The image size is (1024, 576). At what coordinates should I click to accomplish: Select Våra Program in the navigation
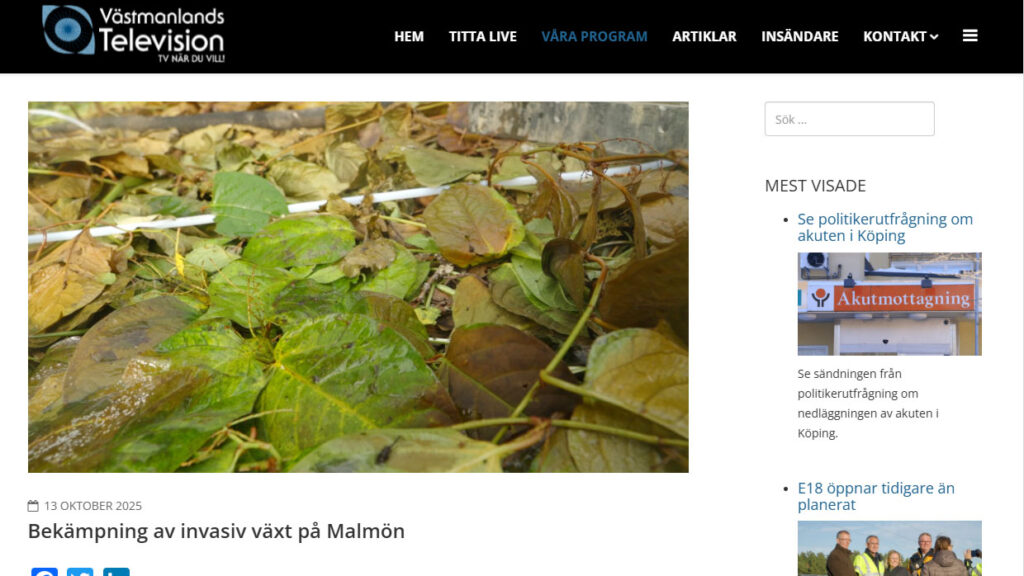click(x=594, y=37)
